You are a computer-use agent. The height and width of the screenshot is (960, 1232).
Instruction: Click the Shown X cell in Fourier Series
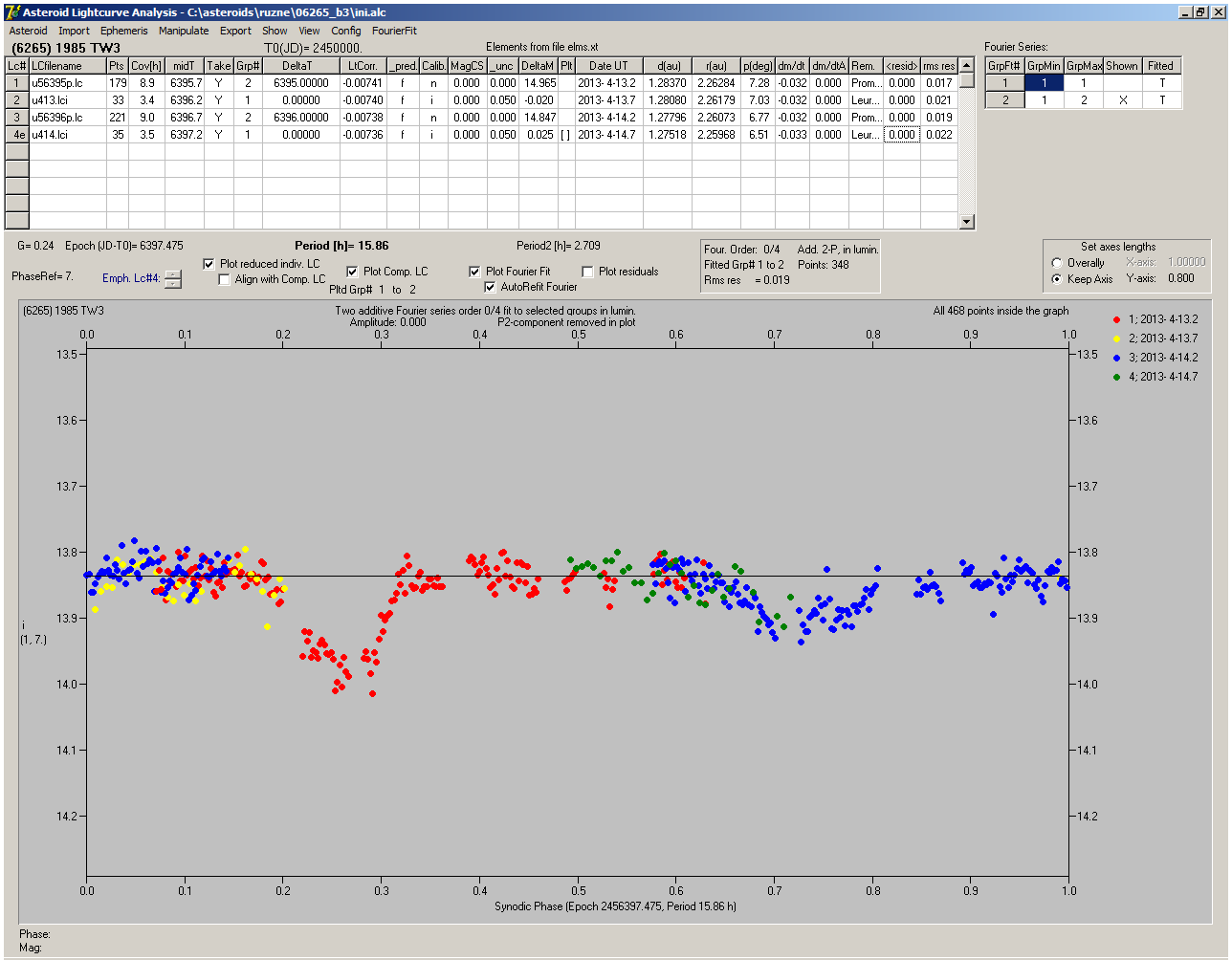point(1122,100)
